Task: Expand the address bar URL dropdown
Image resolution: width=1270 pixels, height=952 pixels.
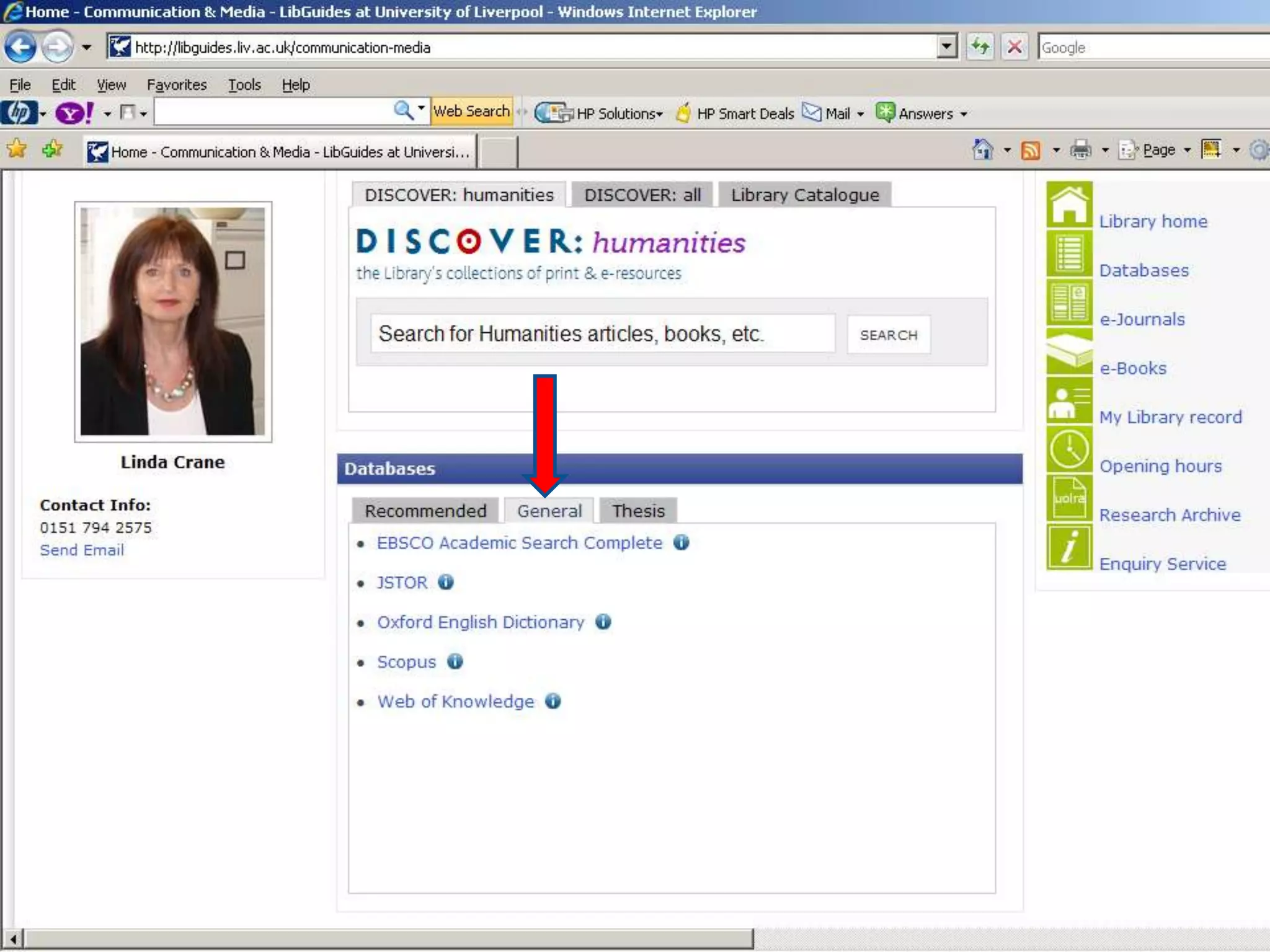Action: (946, 47)
